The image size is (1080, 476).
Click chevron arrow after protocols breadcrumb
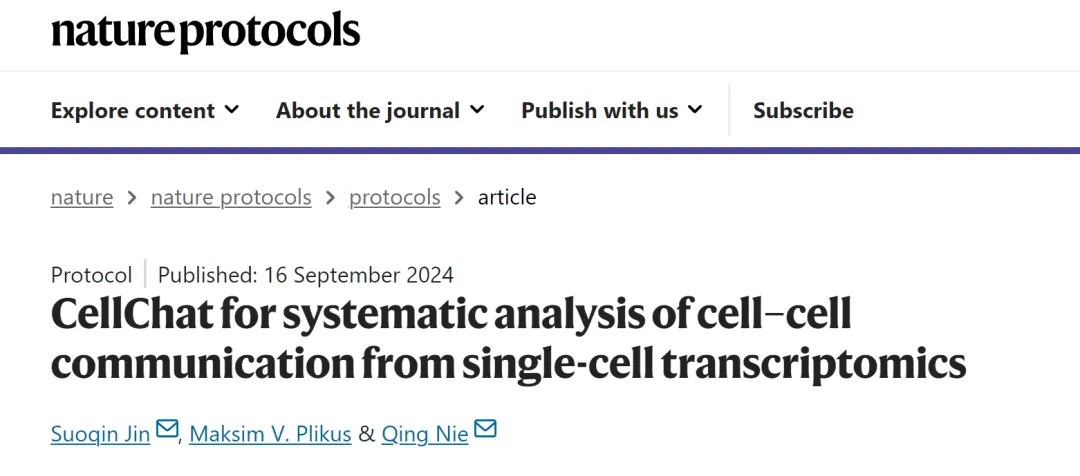click(459, 198)
